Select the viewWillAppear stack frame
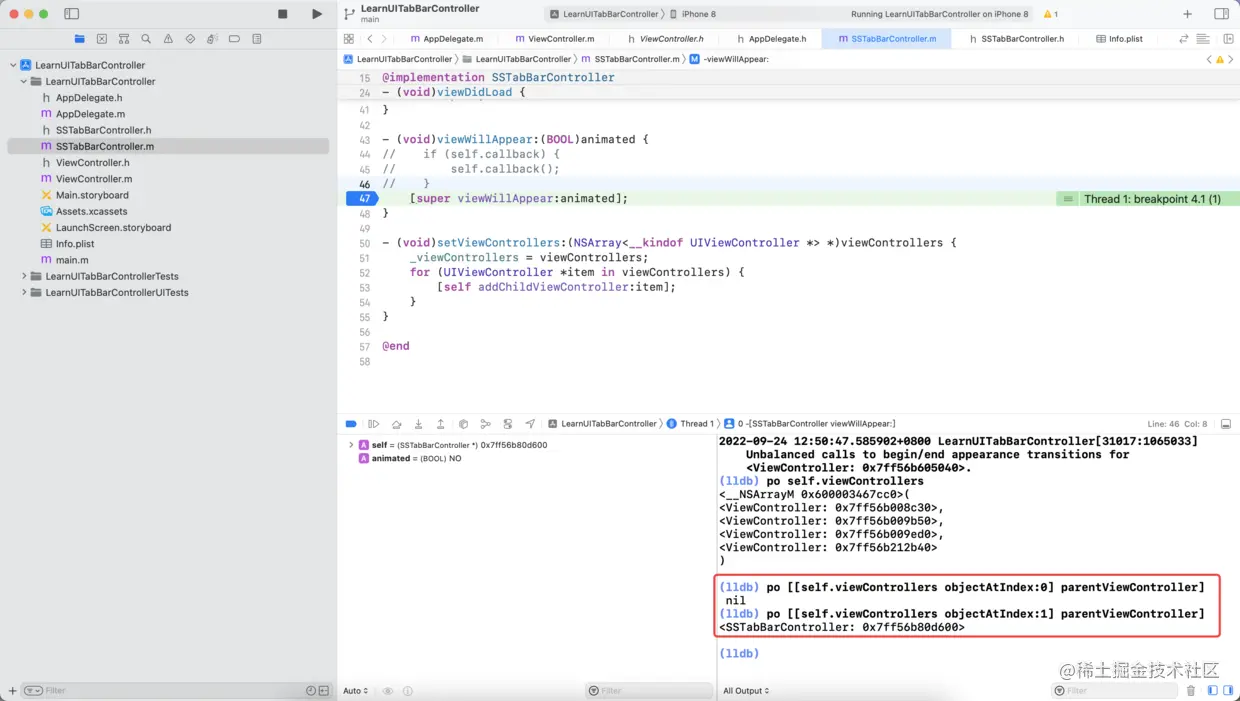The height and width of the screenshot is (701, 1240). (x=810, y=424)
